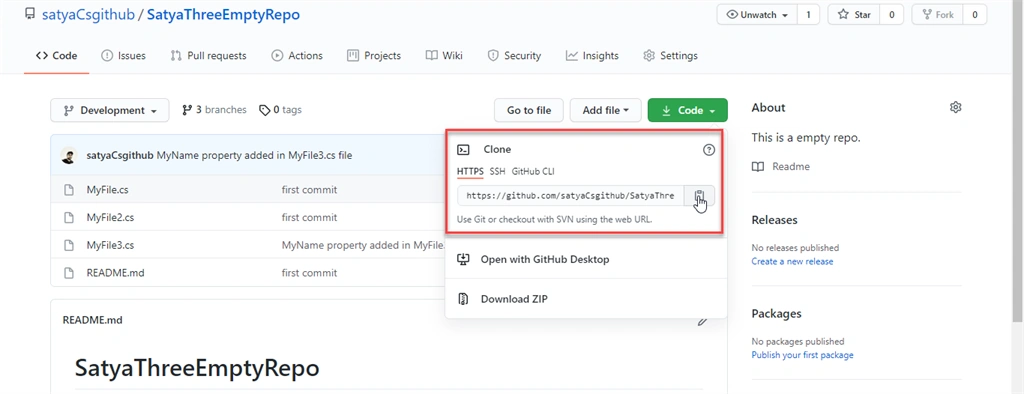Click first commit message for README.md
Screen dimensions: 1024x394
click(x=310, y=273)
